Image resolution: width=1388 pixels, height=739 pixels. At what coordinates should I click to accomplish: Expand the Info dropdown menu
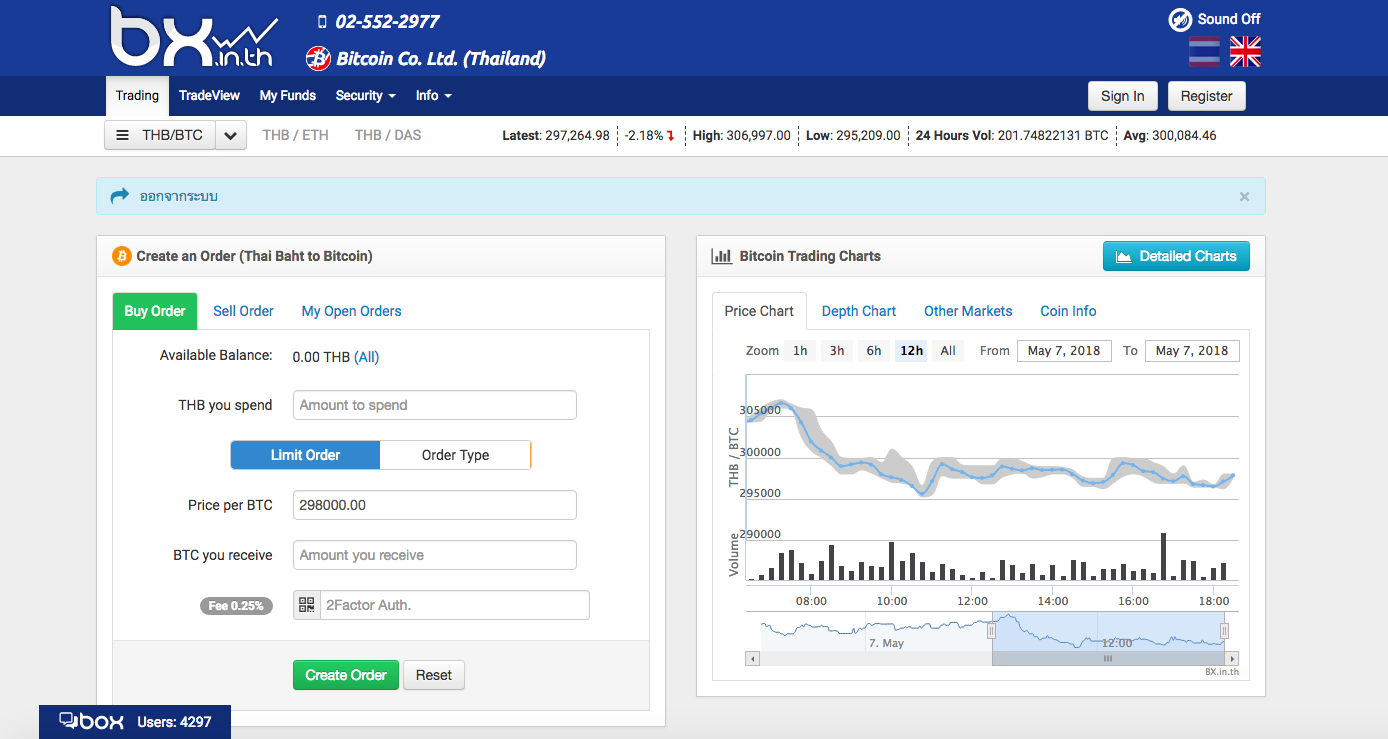pyautogui.click(x=434, y=96)
